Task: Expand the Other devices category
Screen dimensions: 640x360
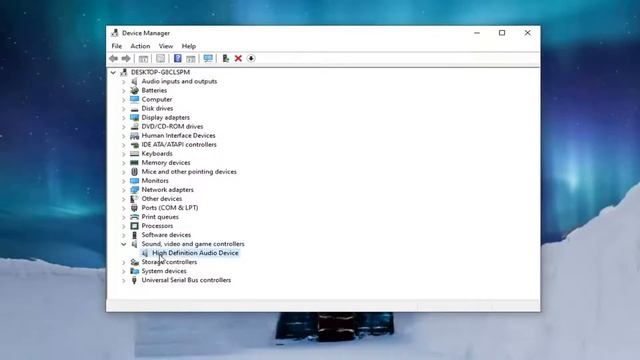Action: [124, 199]
